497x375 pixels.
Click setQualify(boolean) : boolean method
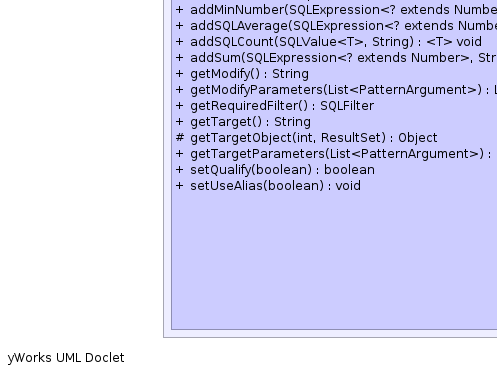click(275, 170)
